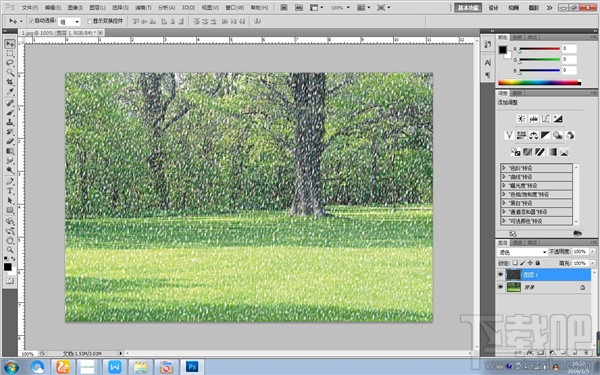
Task: Open the collapsed Character panel icon
Action: (488, 62)
